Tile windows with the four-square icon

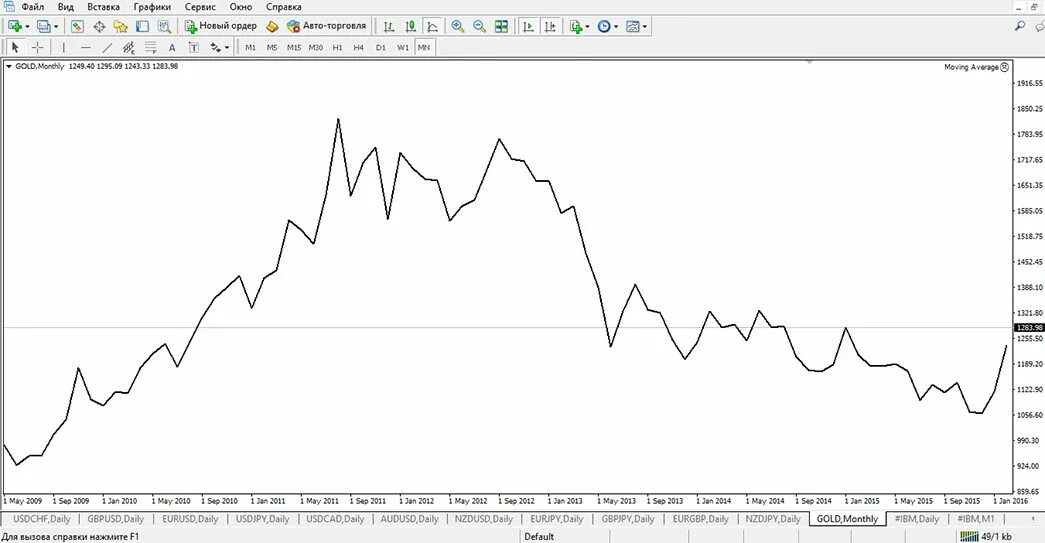pyautogui.click(x=501, y=26)
